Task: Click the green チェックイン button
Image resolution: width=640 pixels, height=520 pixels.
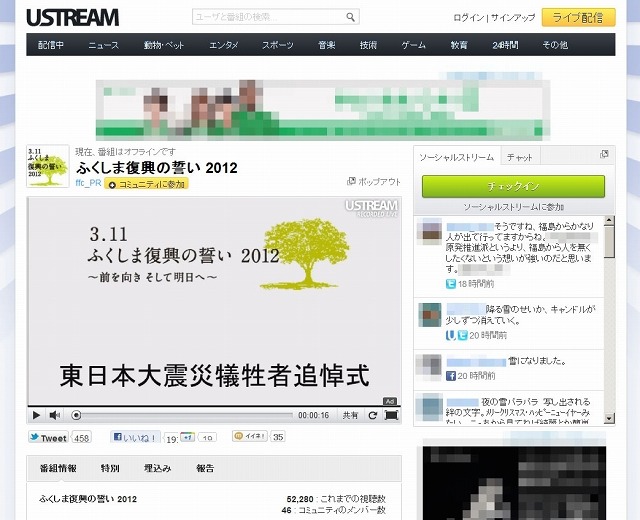Action: click(x=513, y=187)
